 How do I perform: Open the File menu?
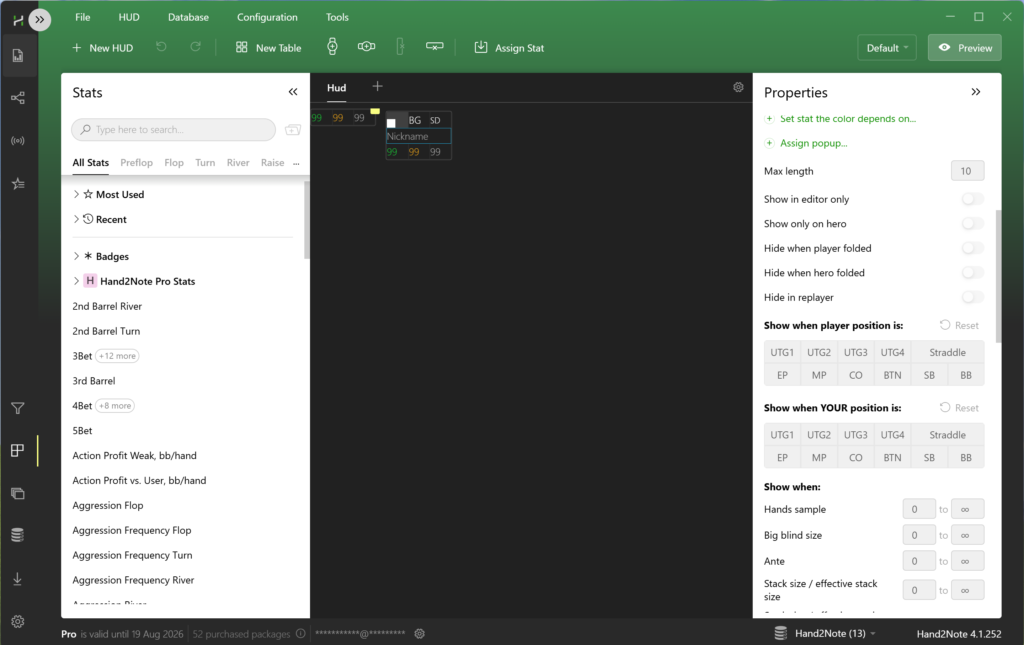click(x=82, y=17)
